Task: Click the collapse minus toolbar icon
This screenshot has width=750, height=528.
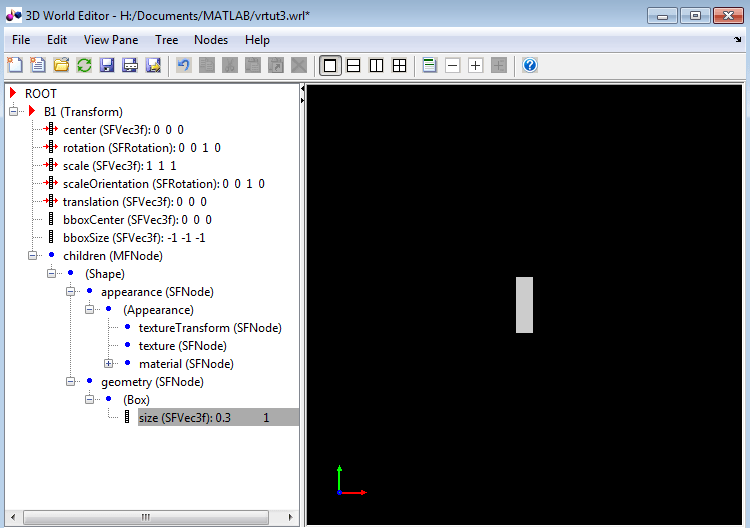Action: pos(452,66)
